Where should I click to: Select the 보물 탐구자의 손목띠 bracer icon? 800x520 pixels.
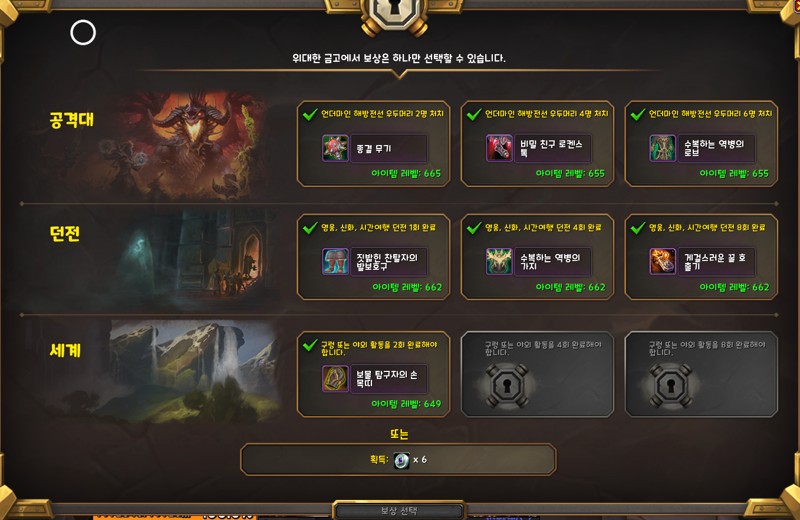click(335, 379)
